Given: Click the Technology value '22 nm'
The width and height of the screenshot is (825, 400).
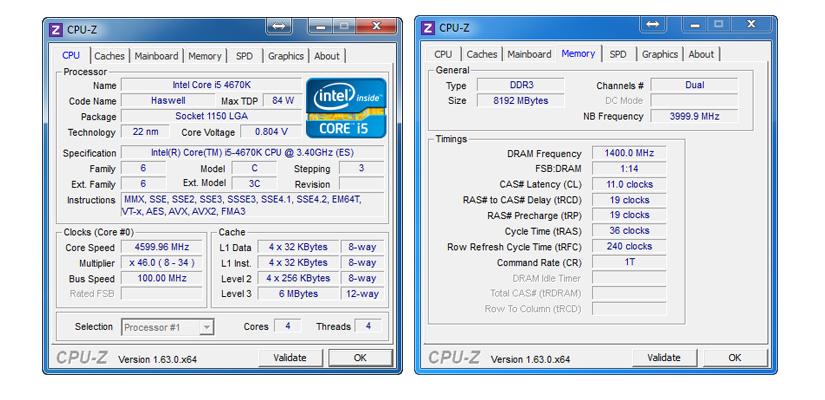Looking at the screenshot, I should 146,132.
